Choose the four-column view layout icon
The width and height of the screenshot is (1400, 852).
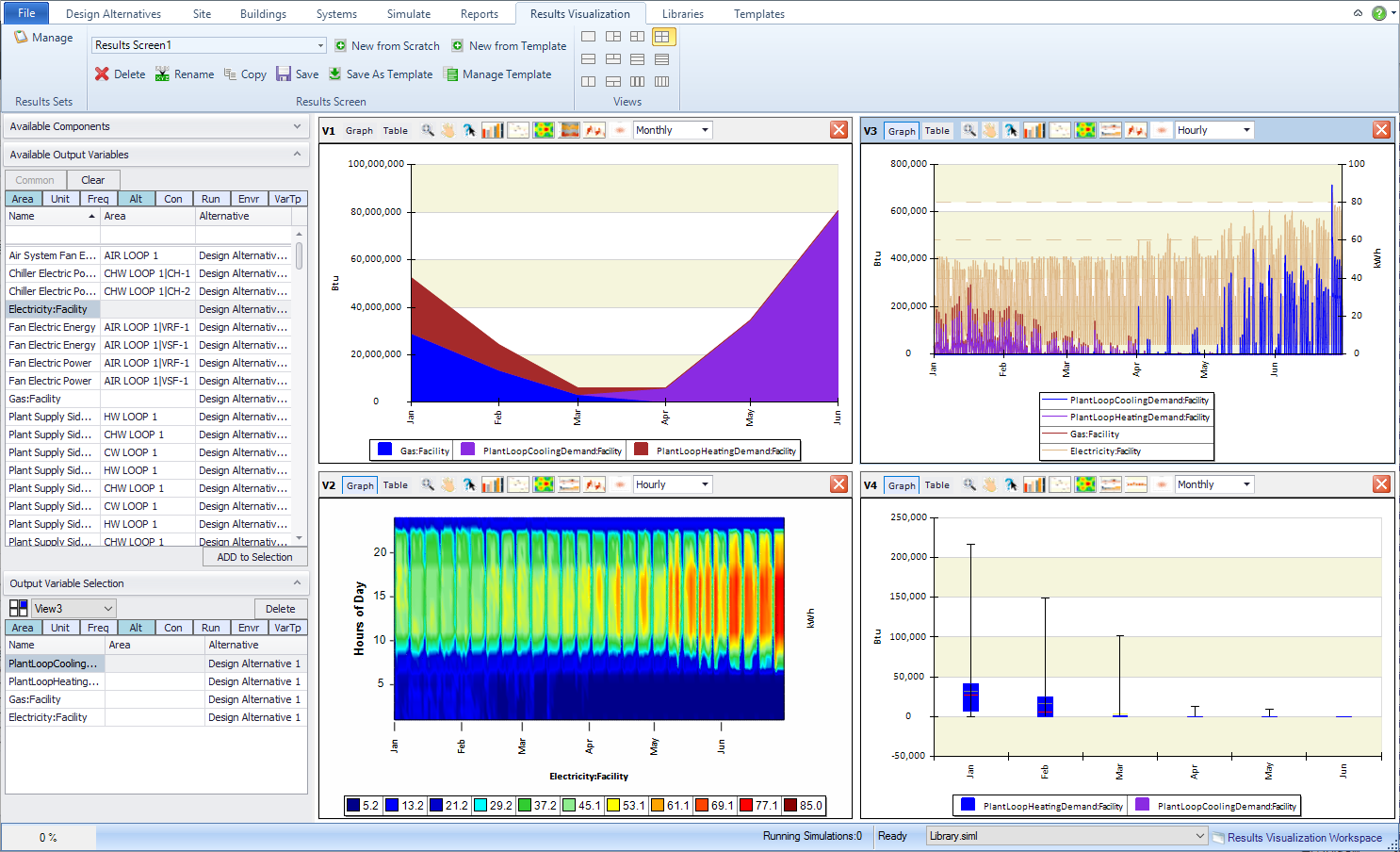[x=662, y=82]
